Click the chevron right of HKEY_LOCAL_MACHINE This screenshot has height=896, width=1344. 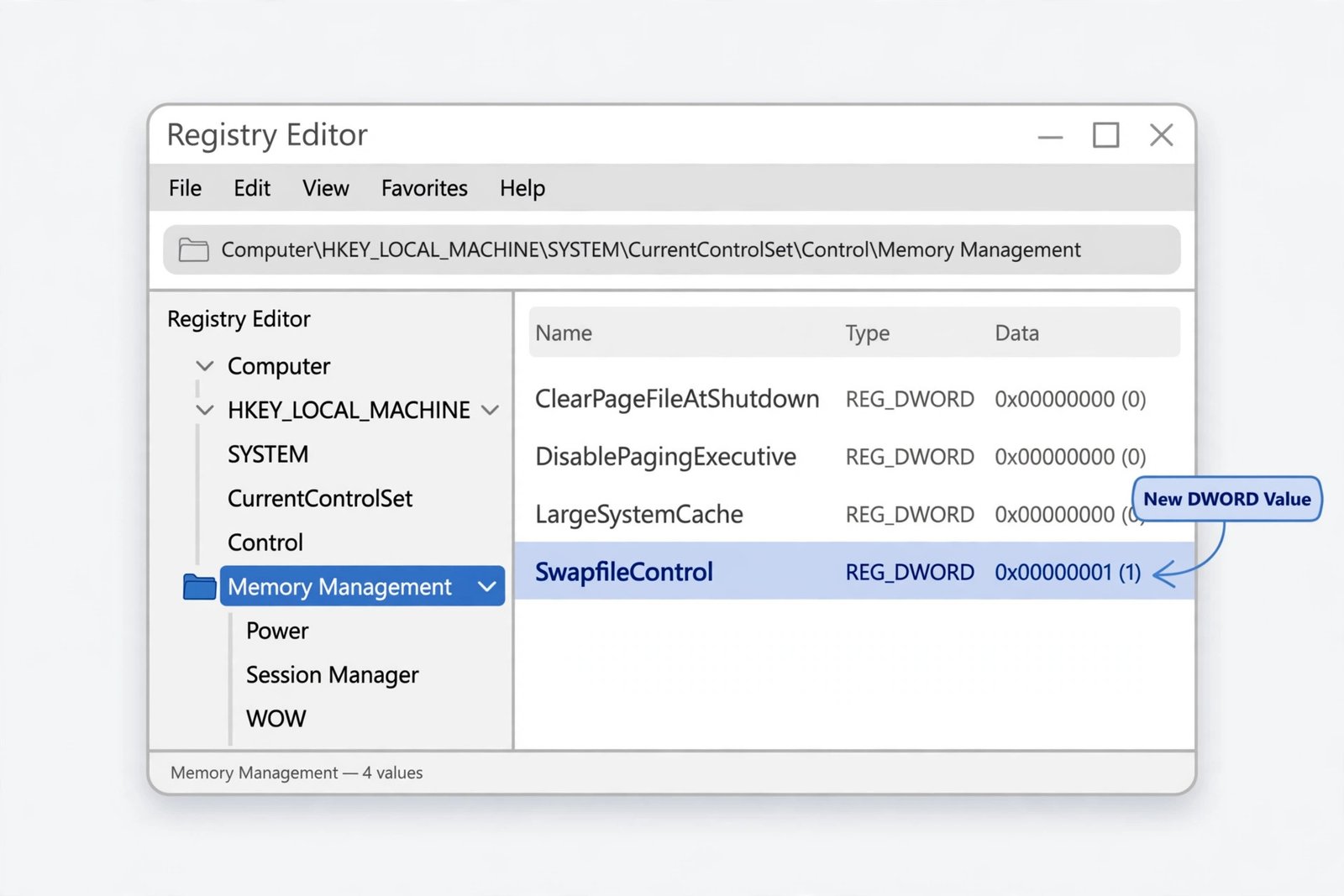click(491, 410)
